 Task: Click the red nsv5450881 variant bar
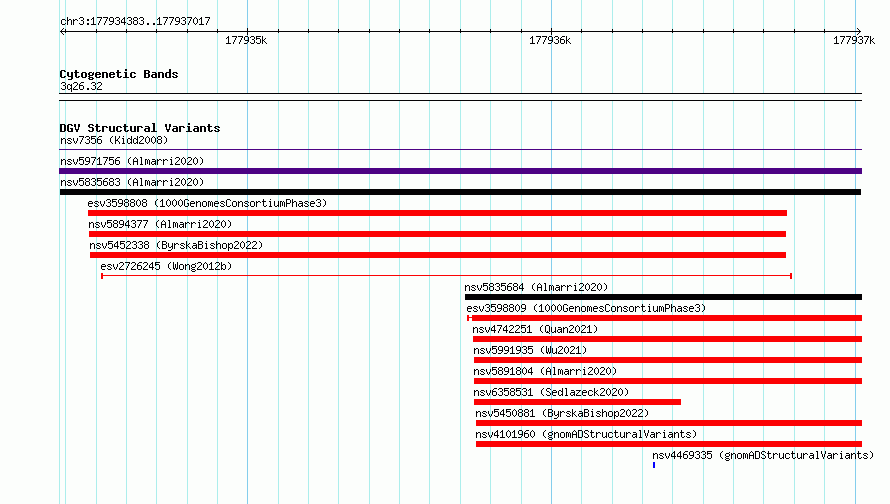pyautogui.click(x=669, y=423)
